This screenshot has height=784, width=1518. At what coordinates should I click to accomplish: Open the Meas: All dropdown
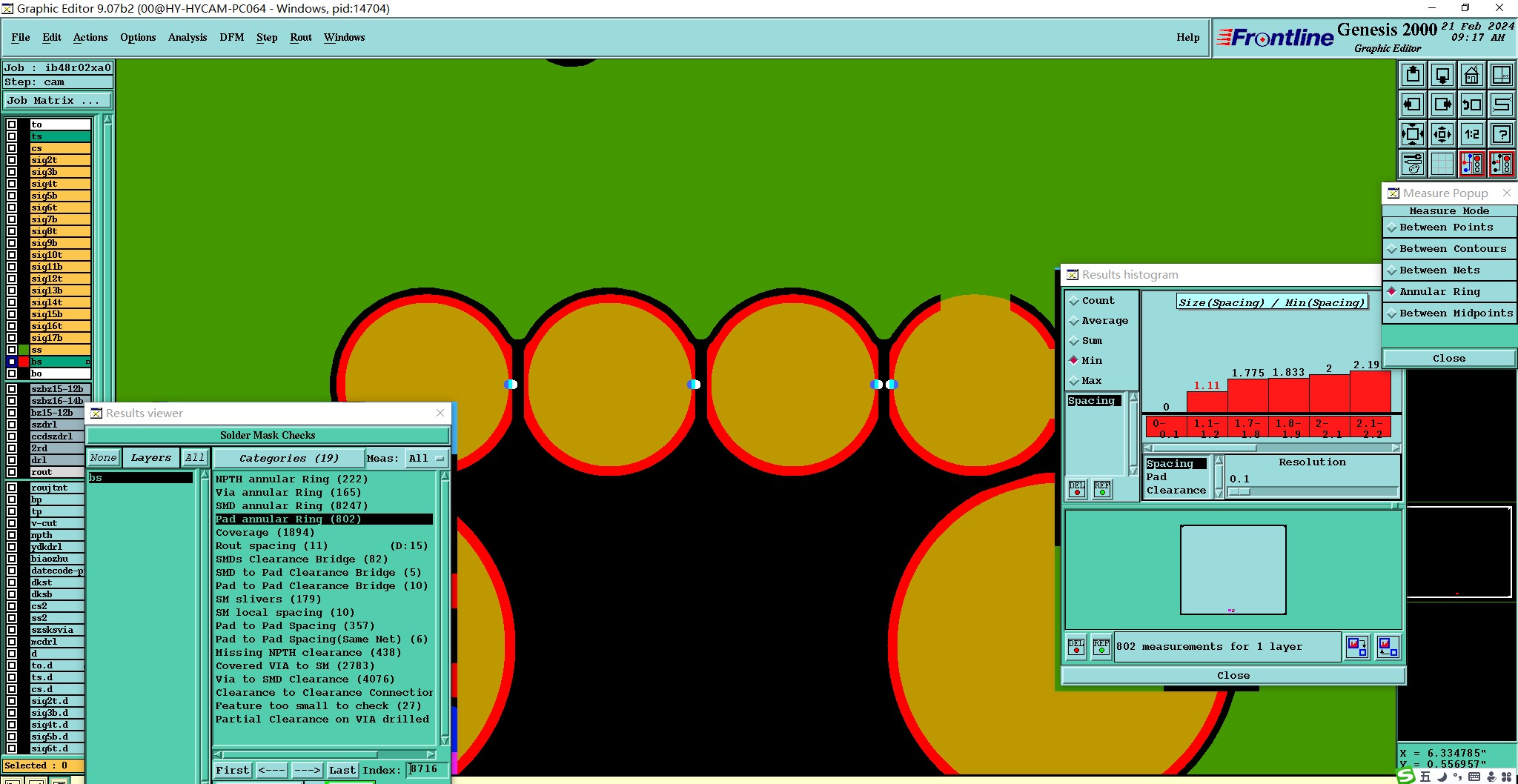[x=426, y=459]
